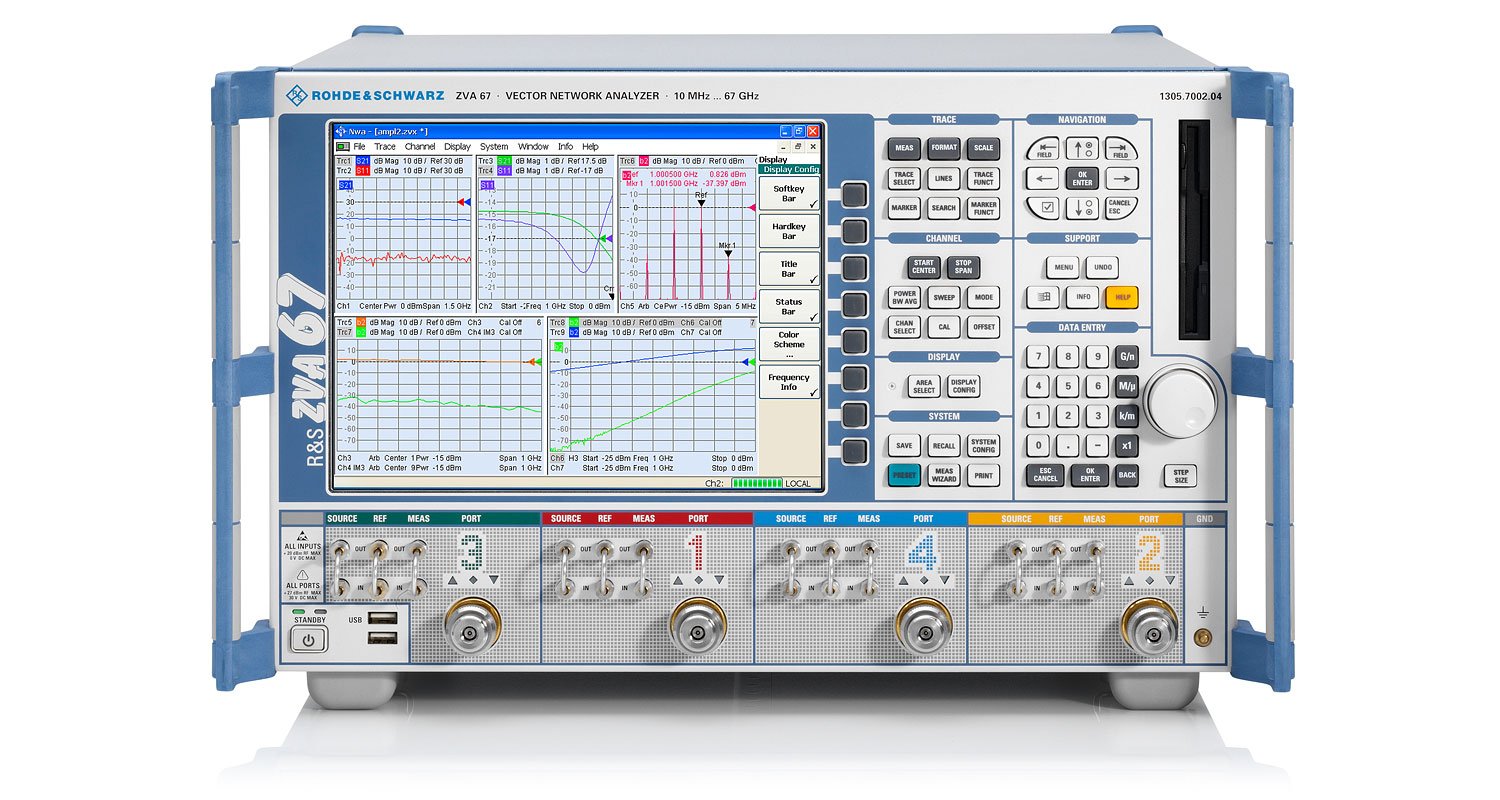1500x800 pixels.
Task: Open the Trace menu
Action: [385, 146]
